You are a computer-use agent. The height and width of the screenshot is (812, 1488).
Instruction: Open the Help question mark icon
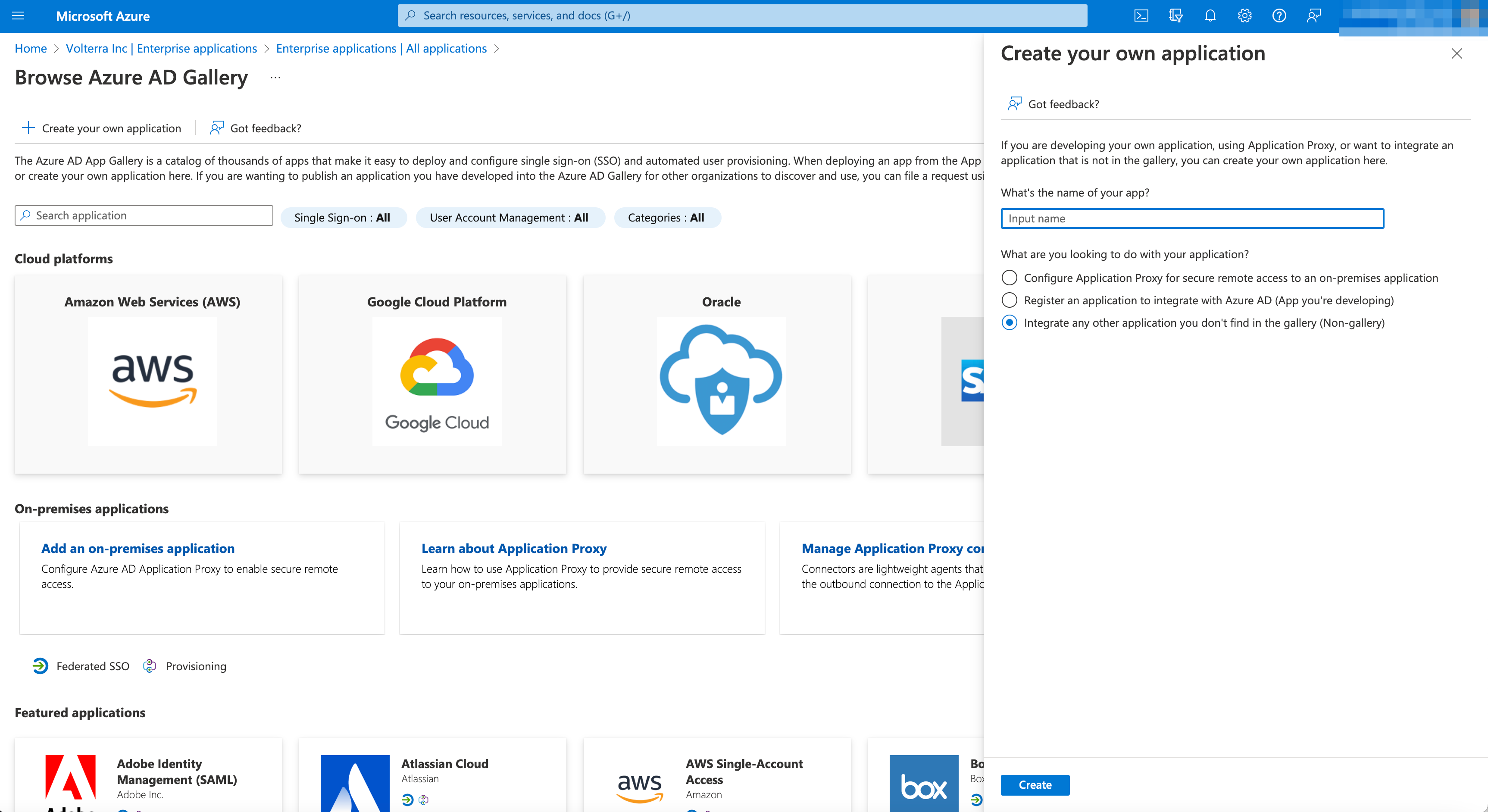pos(1279,16)
